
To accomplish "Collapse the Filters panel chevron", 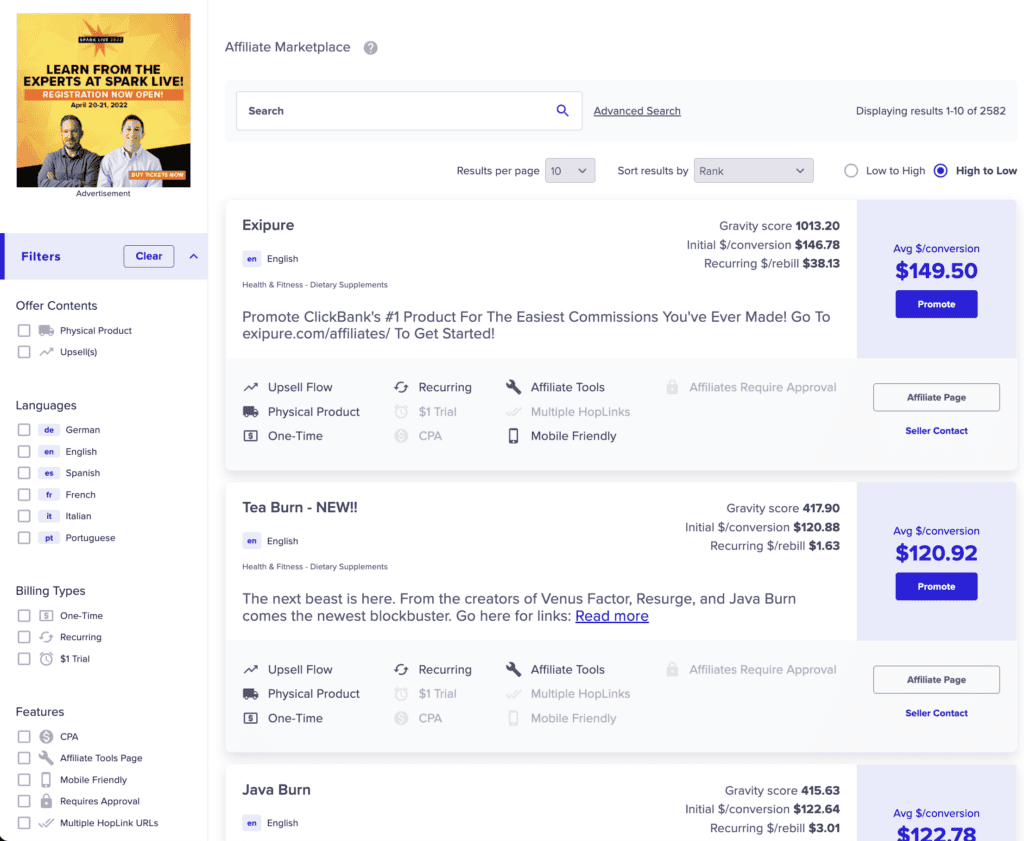I will [193, 257].
